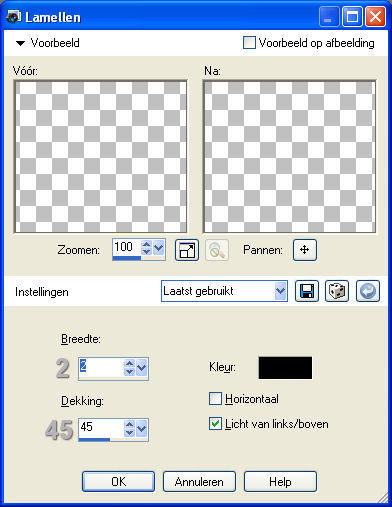Open the Breedte value slider dropdown

tap(142, 367)
